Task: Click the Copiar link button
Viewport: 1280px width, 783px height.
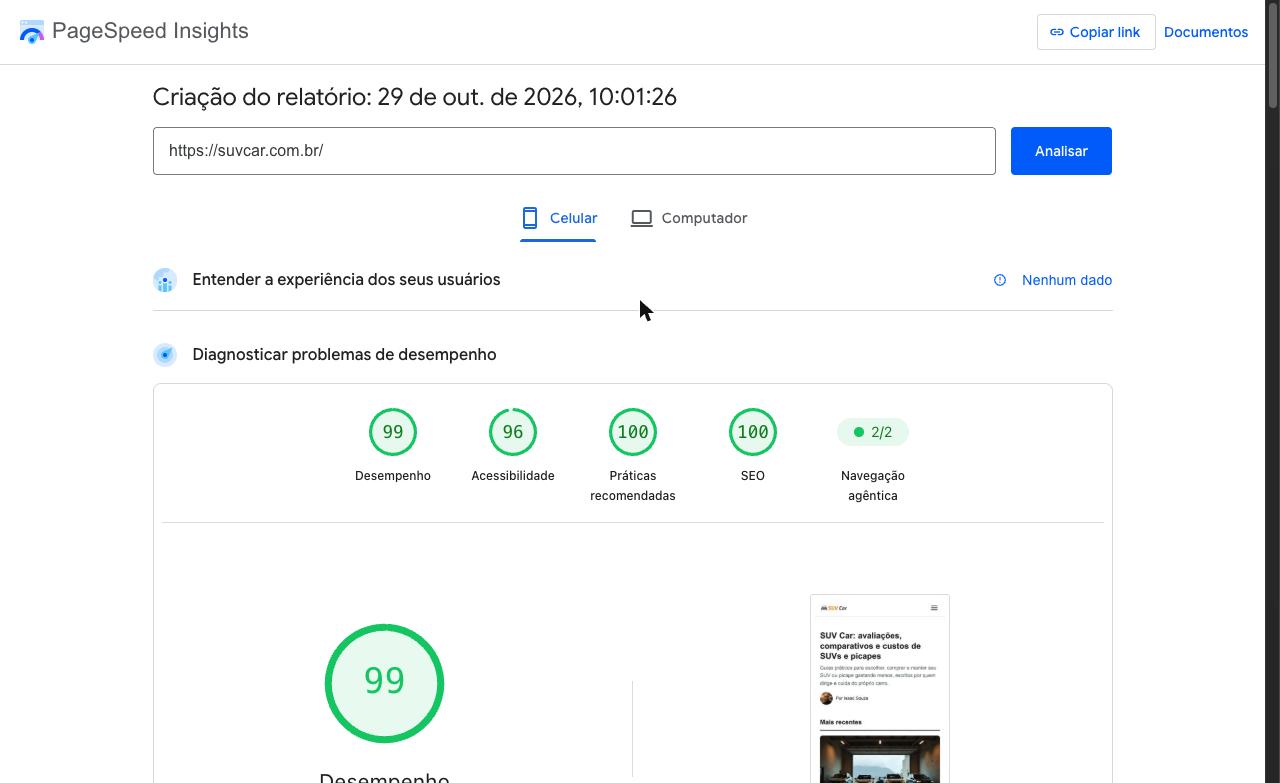Action: coord(1096,32)
